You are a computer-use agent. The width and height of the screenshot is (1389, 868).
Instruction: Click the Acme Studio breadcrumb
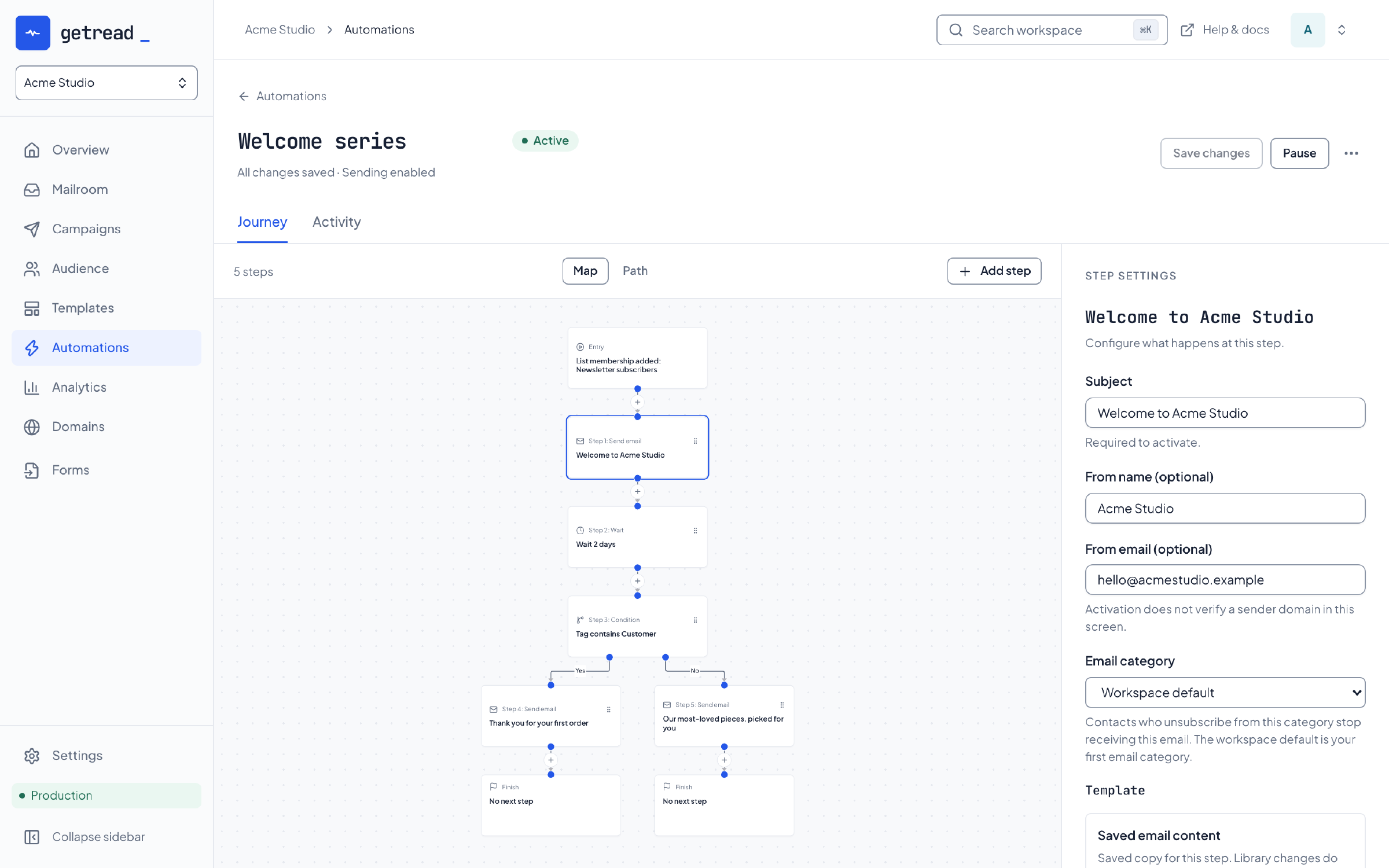(280, 30)
